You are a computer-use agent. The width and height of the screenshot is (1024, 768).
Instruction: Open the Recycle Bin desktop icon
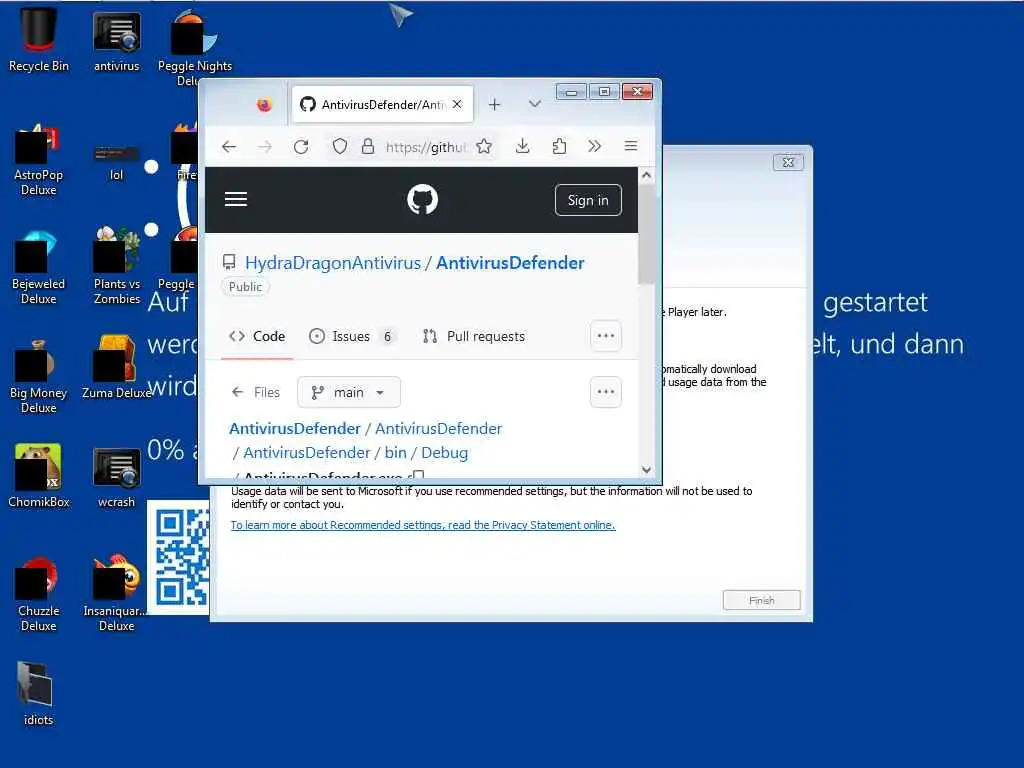39,39
